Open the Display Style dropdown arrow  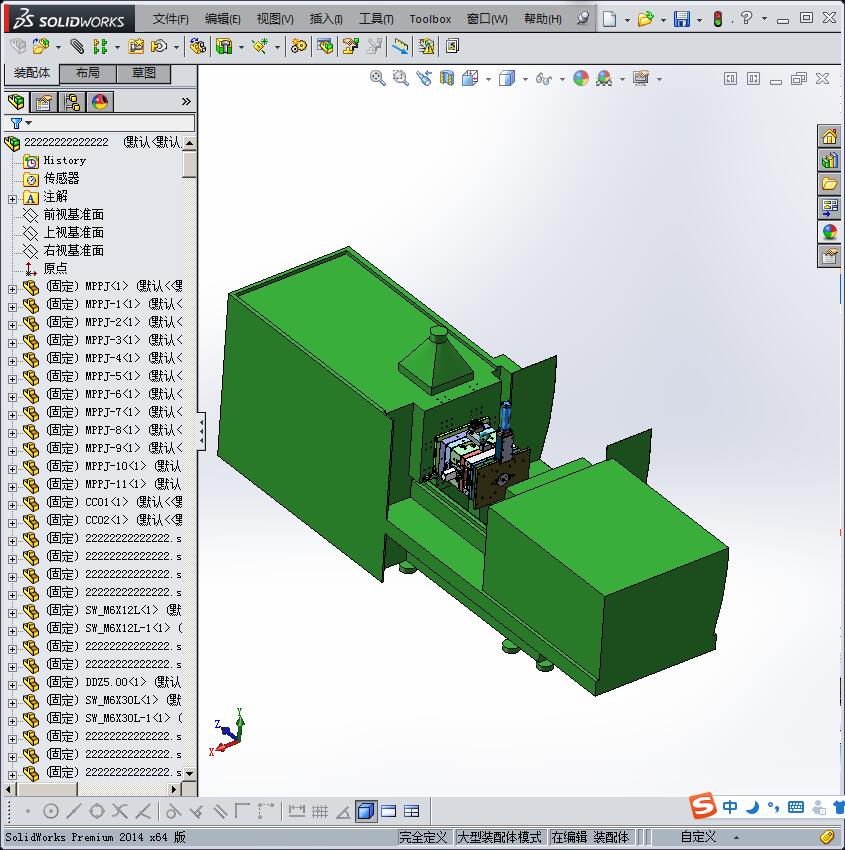tap(525, 80)
